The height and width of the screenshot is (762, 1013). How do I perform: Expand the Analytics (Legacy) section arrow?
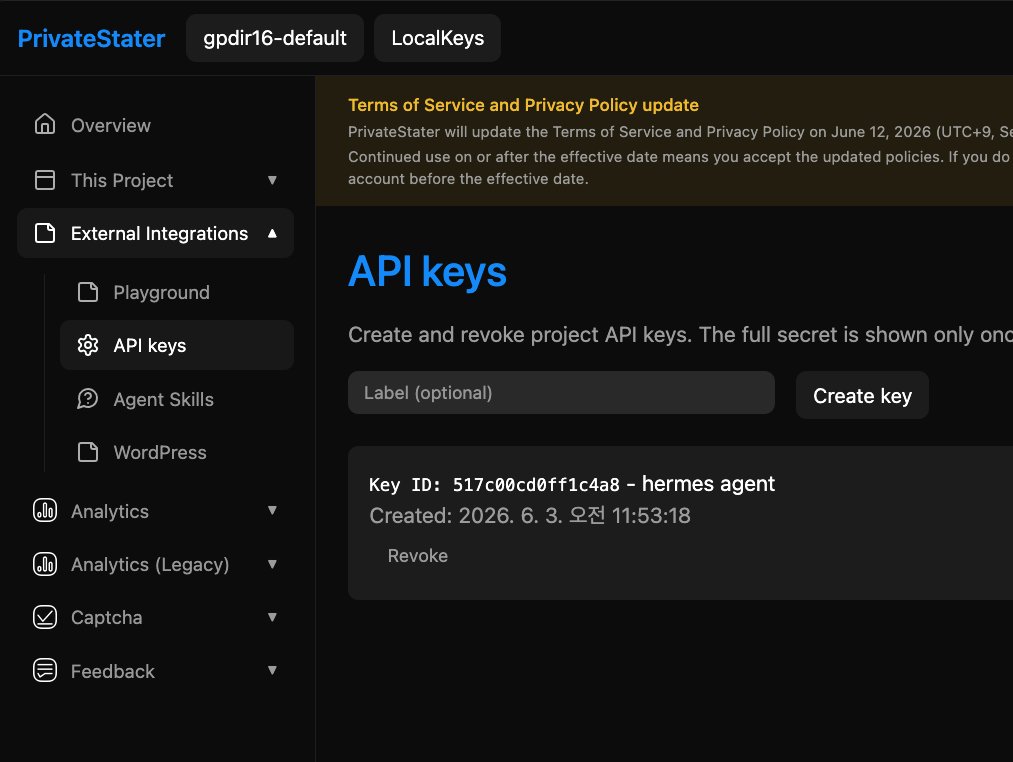pos(272,564)
